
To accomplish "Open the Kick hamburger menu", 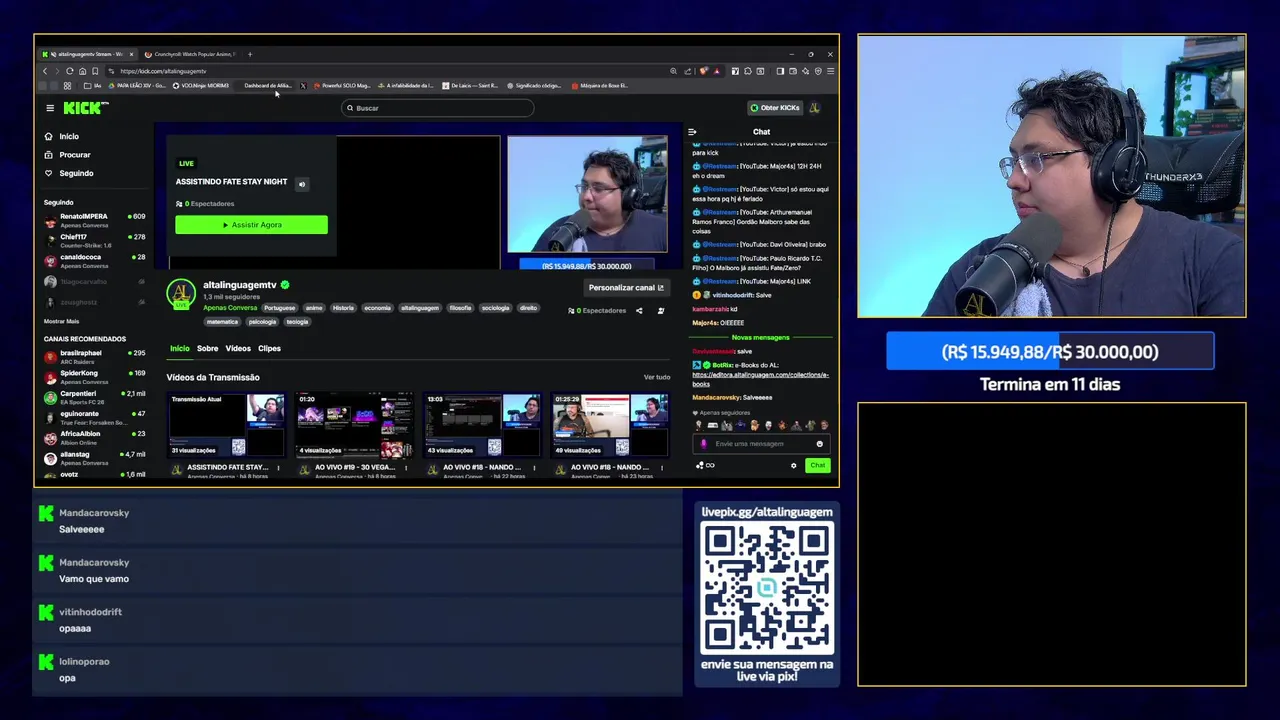I will [50, 108].
